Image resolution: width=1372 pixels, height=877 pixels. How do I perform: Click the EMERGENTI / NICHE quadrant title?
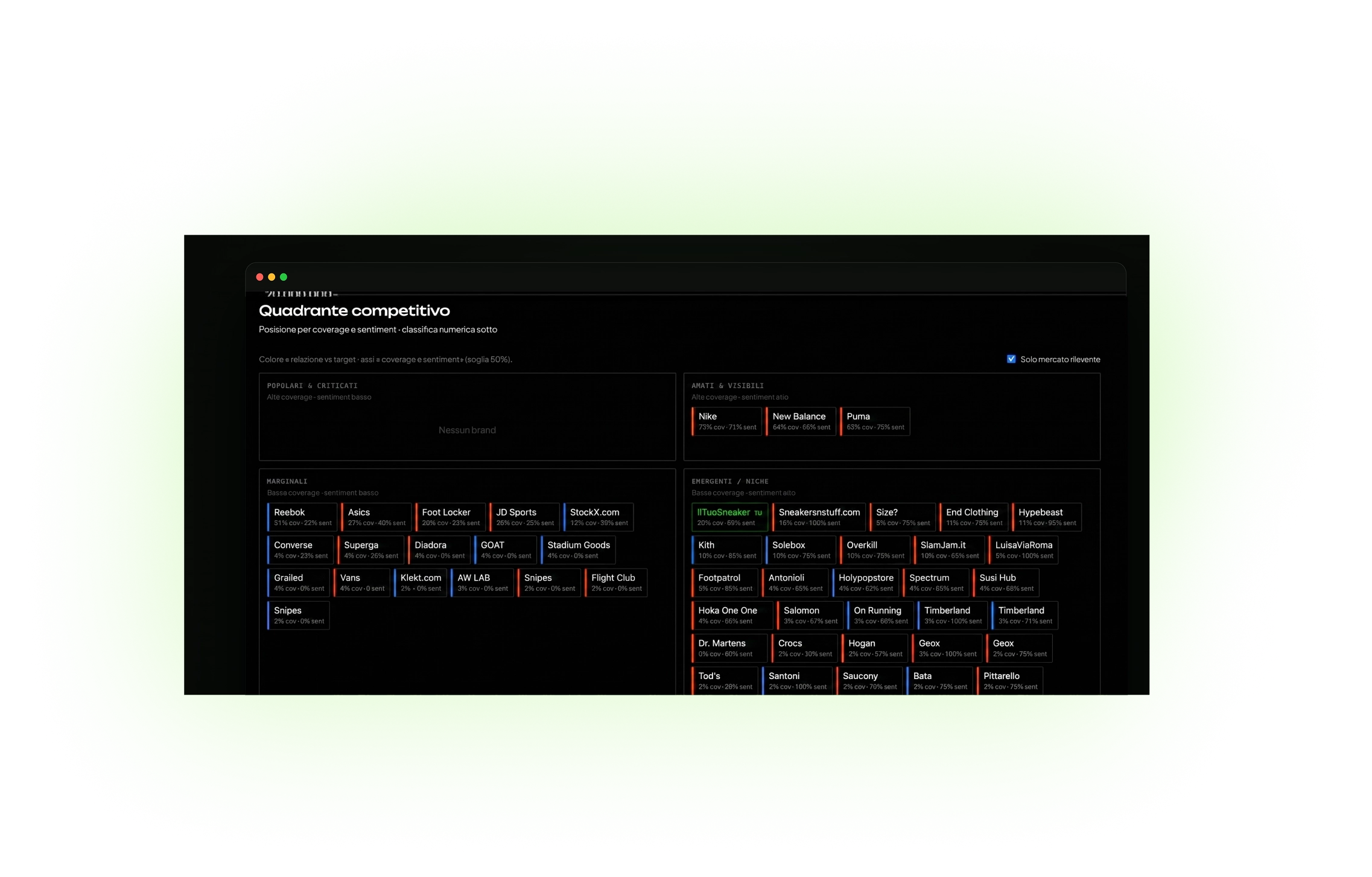(x=730, y=482)
